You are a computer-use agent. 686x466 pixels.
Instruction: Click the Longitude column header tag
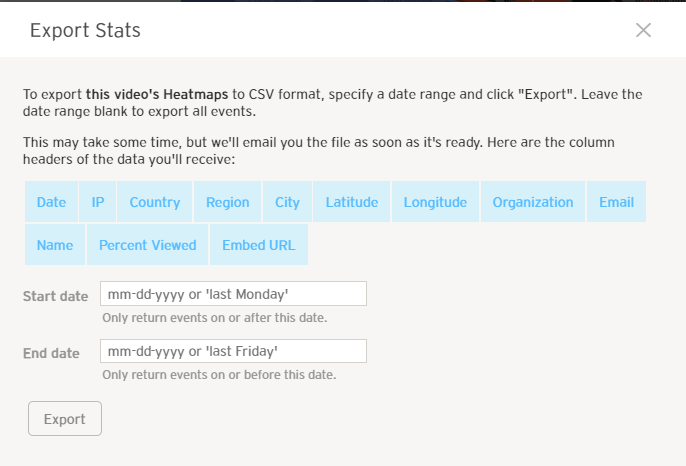(x=435, y=202)
